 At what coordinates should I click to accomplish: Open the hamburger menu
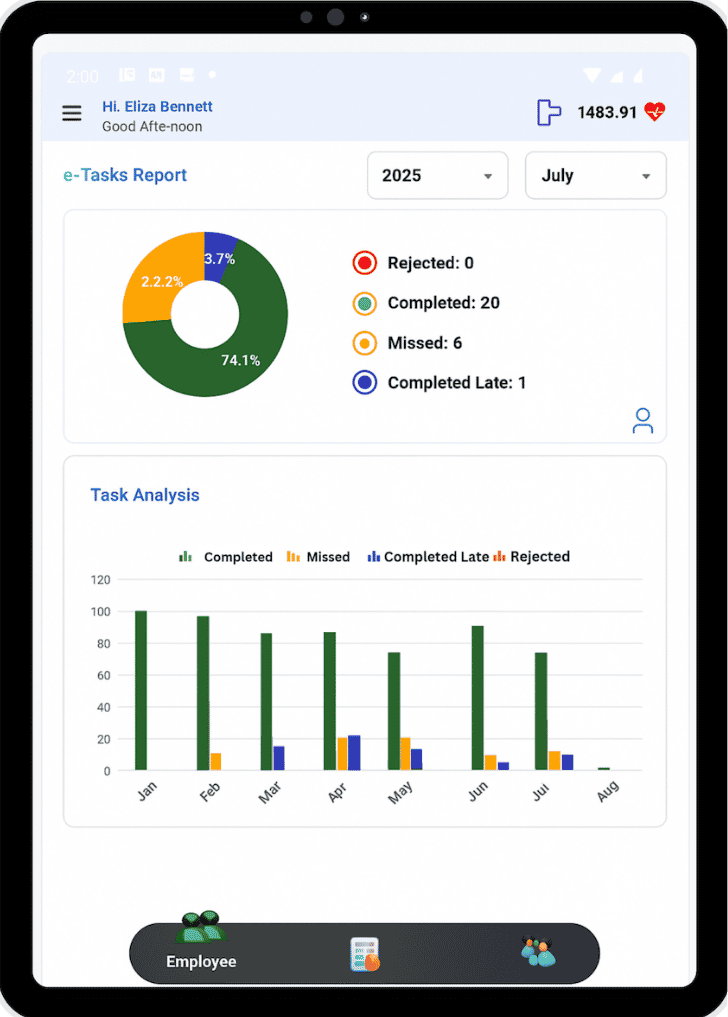tap(72, 114)
